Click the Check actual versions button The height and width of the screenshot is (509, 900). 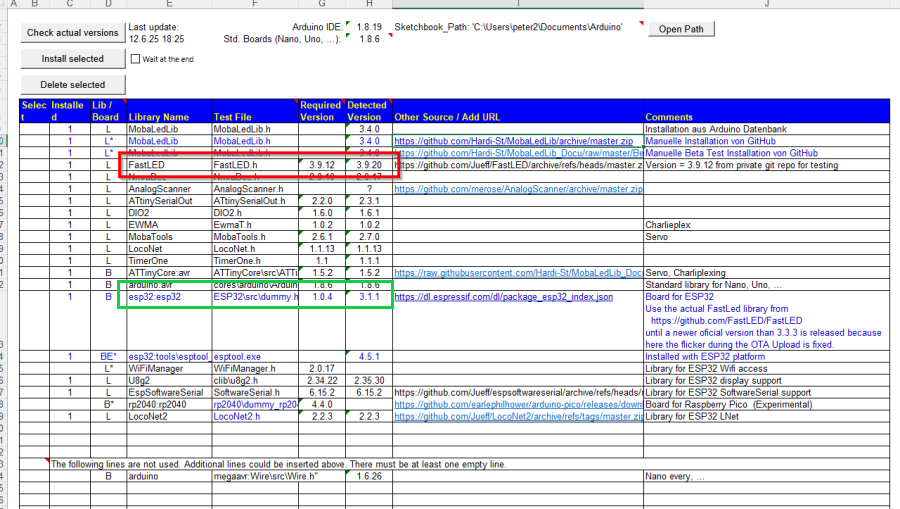[72, 33]
